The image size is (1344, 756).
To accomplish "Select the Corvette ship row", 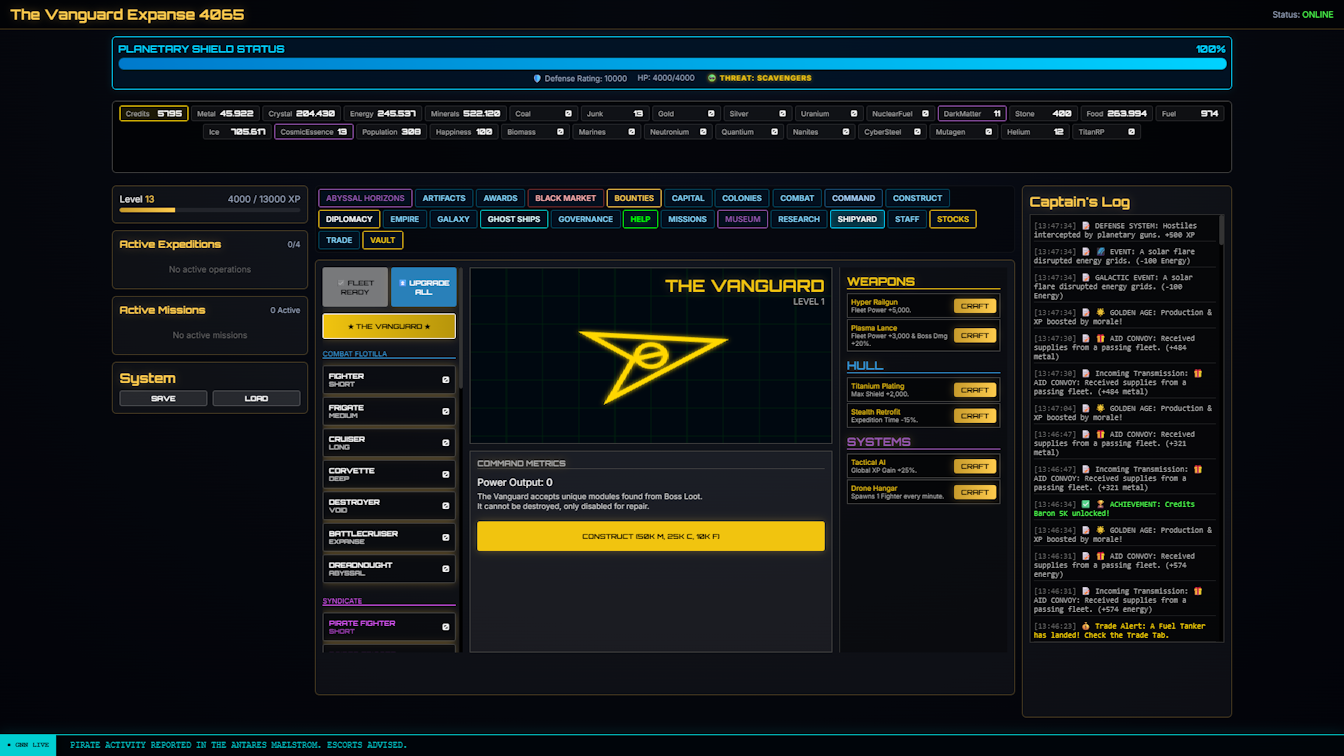I will click(x=389, y=474).
